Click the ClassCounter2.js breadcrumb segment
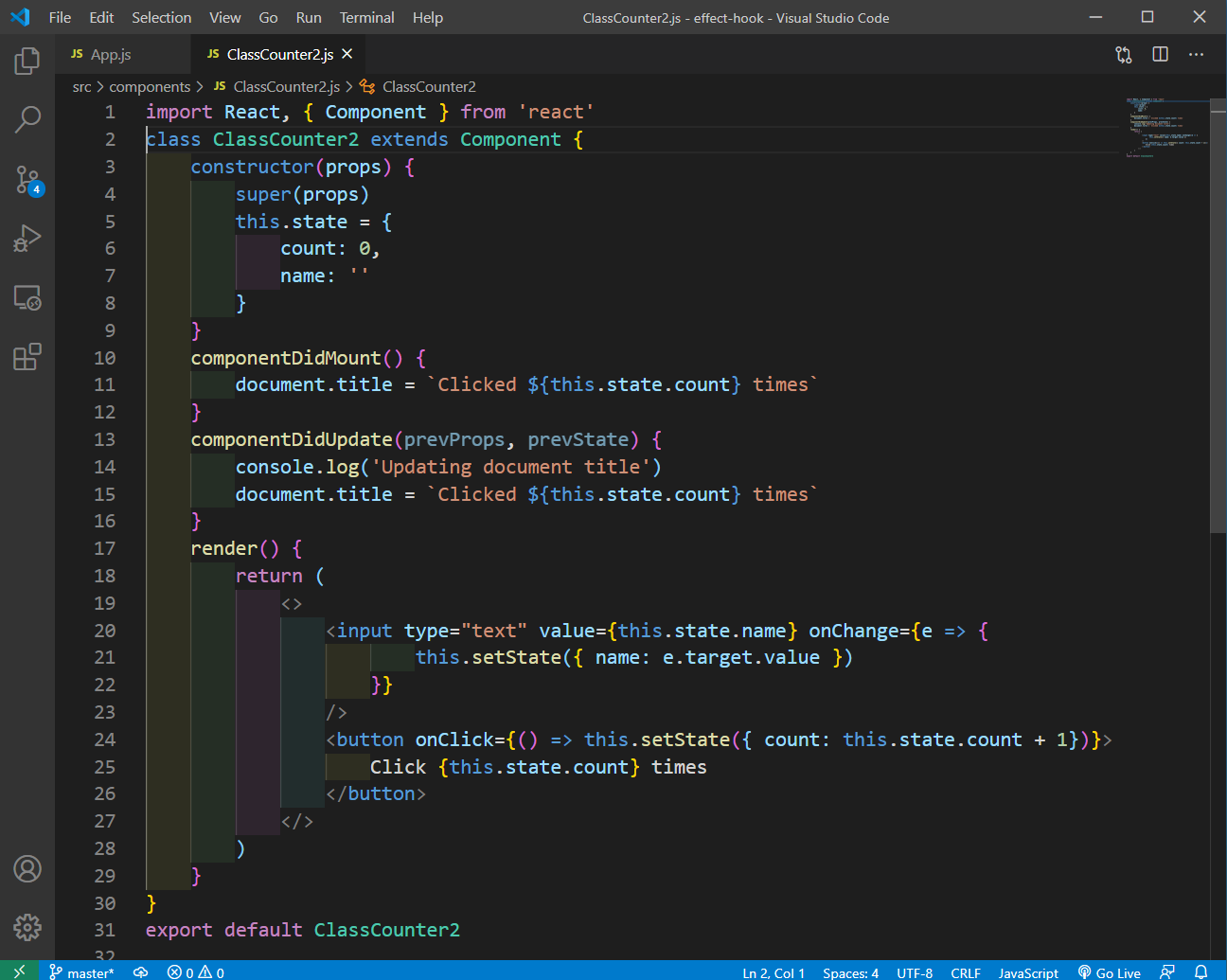 tap(286, 87)
